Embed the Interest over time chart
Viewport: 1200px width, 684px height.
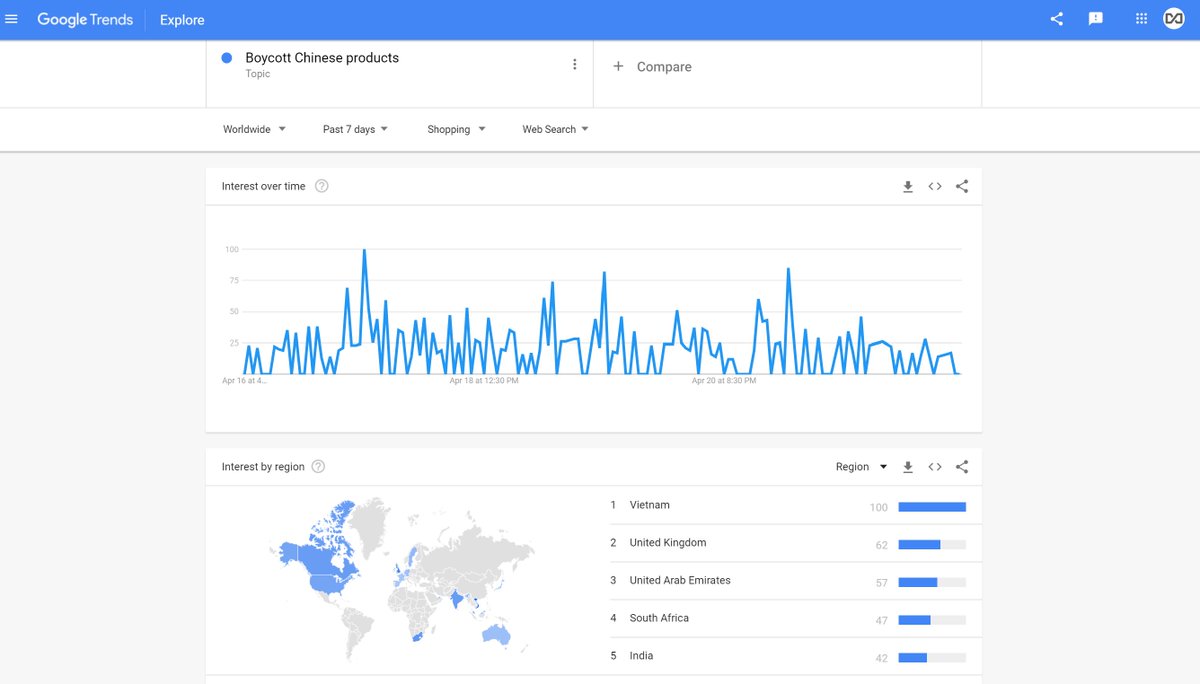935,186
